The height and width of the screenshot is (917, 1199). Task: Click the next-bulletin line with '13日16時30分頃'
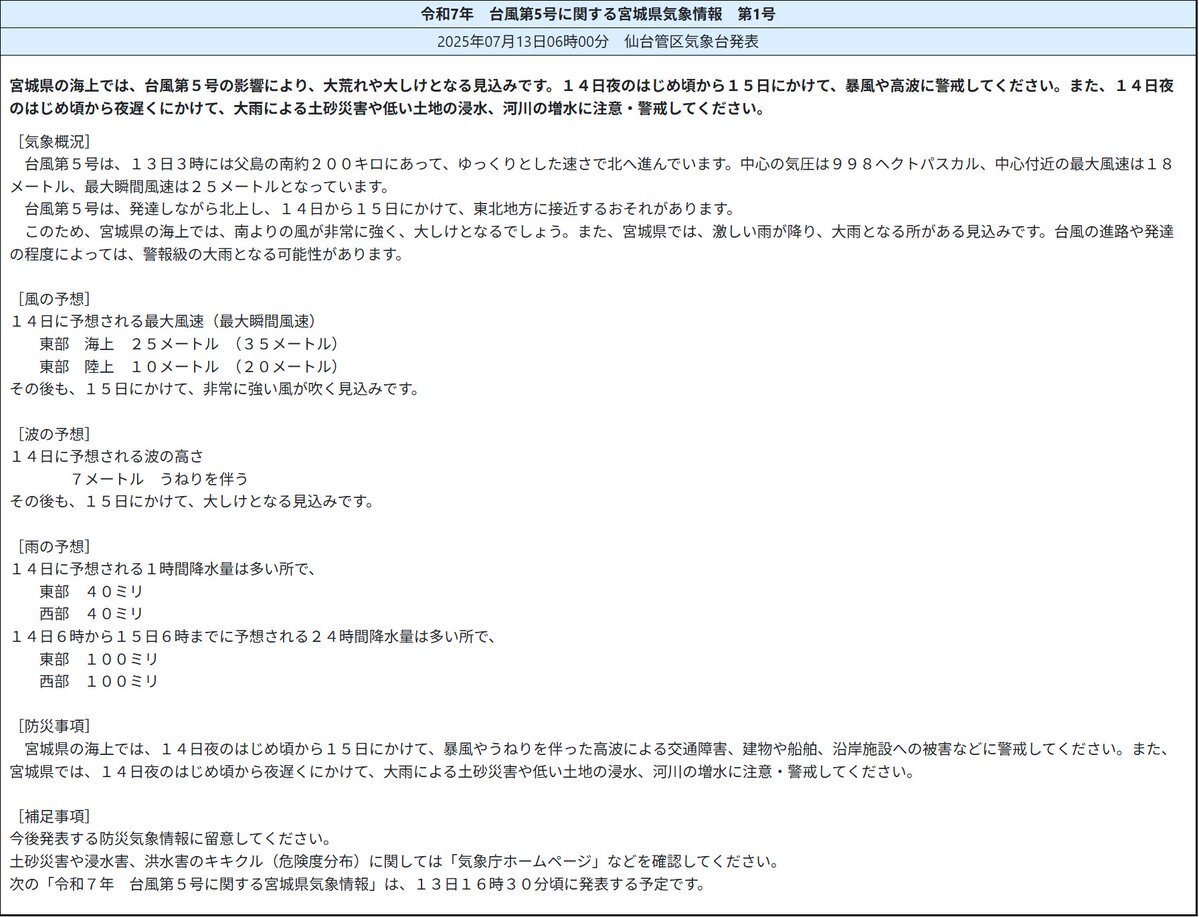pyautogui.click(x=358, y=884)
